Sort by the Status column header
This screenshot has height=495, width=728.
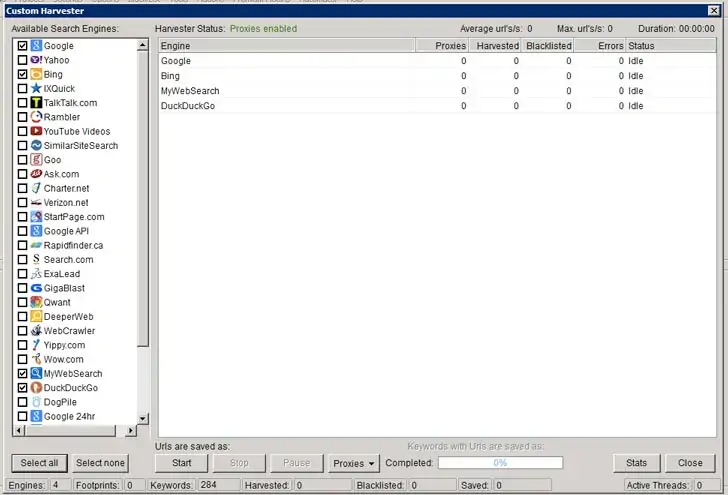pos(671,46)
